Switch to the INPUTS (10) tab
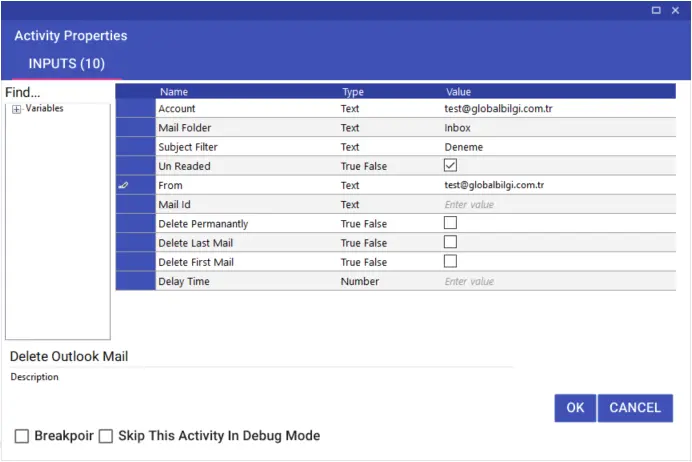This screenshot has width=692, height=462. pyautogui.click(x=67, y=64)
